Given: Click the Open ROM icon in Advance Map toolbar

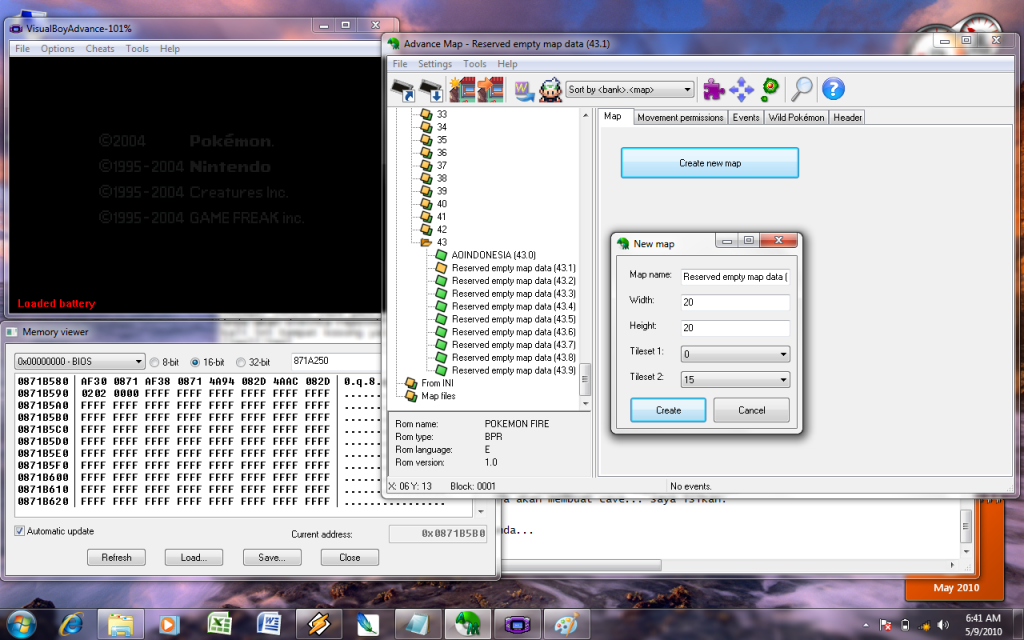Looking at the screenshot, I should (403, 89).
